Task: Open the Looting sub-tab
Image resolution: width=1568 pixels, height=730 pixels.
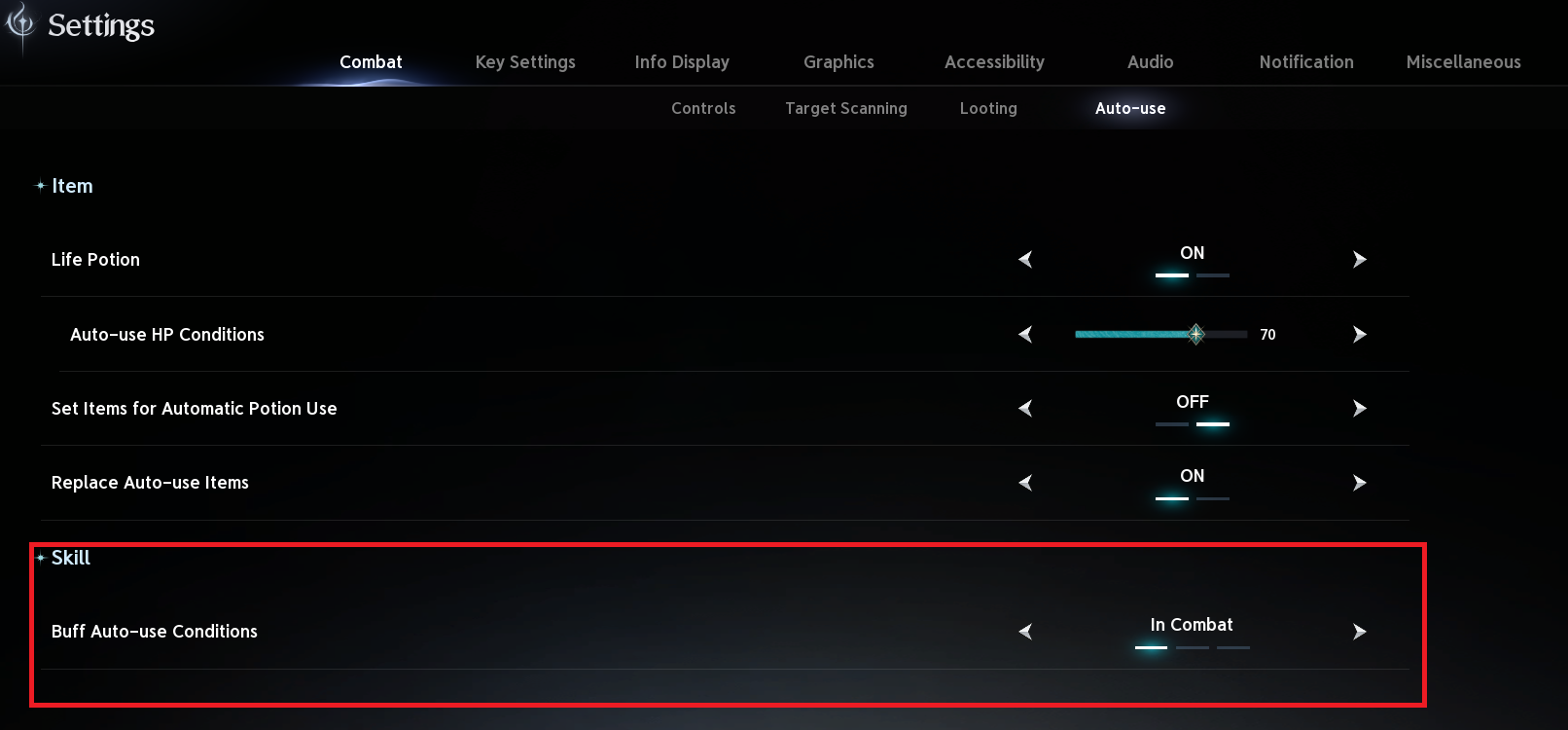Action: [x=988, y=109]
